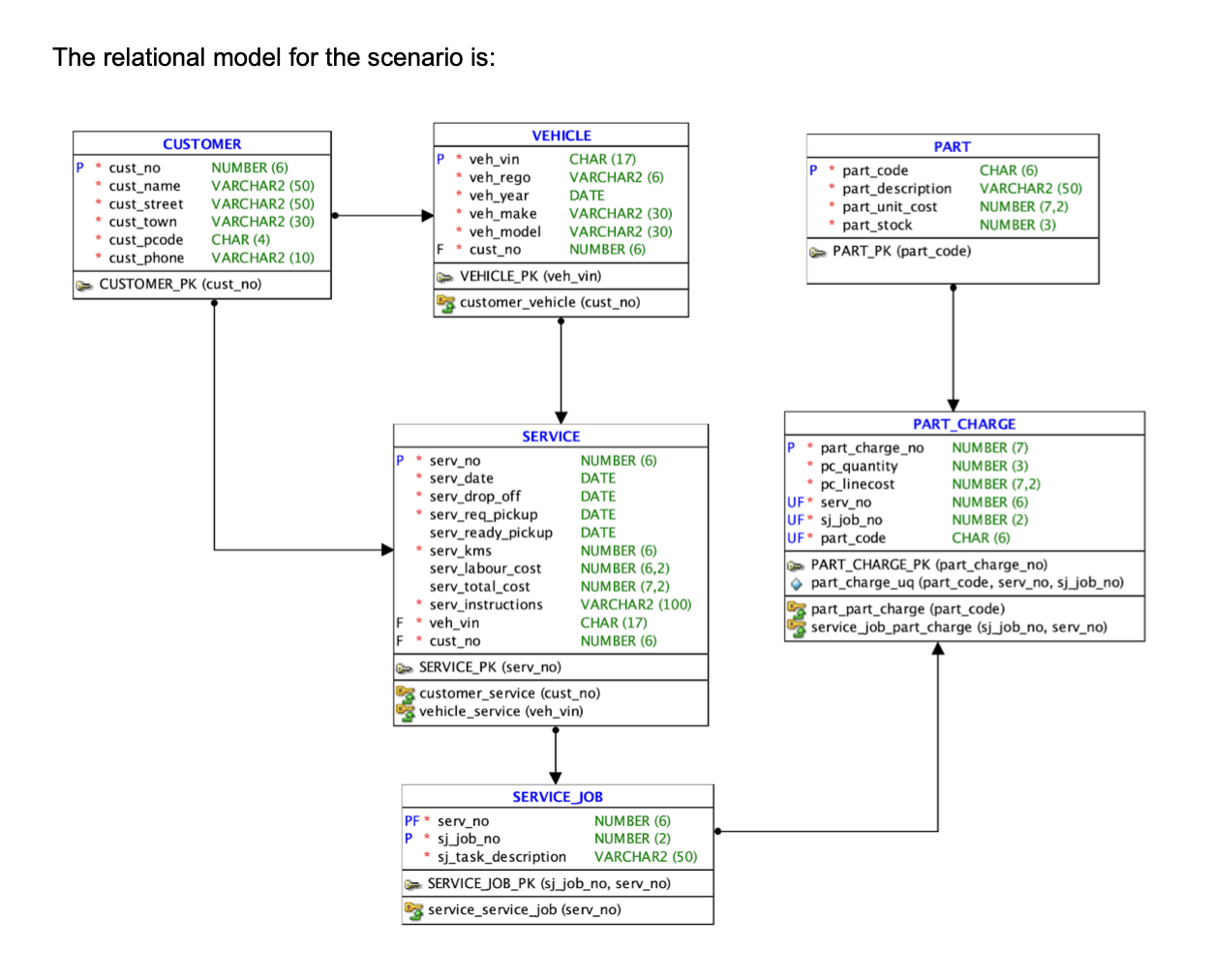Select the VEHICLE table title
Viewport: 1214px width, 980px height.
pyautogui.click(x=561, y=137)
